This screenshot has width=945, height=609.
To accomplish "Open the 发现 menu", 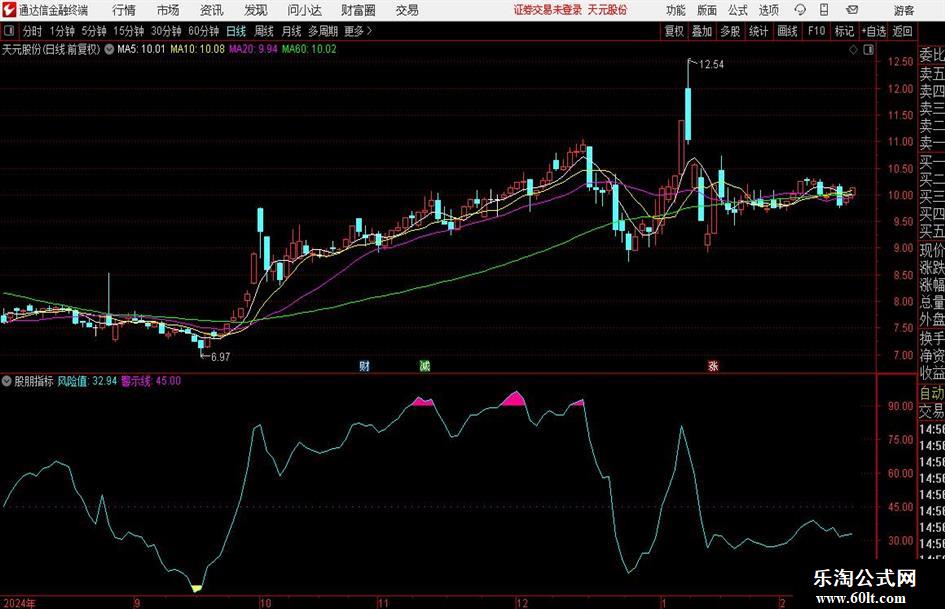I will tap(256, 10).
